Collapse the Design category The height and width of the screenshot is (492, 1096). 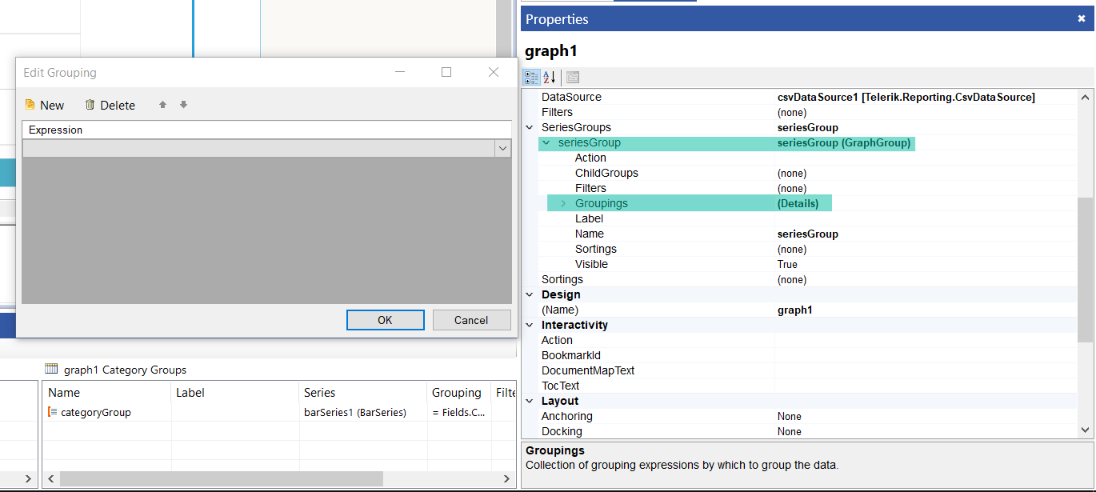pos(528,294)
